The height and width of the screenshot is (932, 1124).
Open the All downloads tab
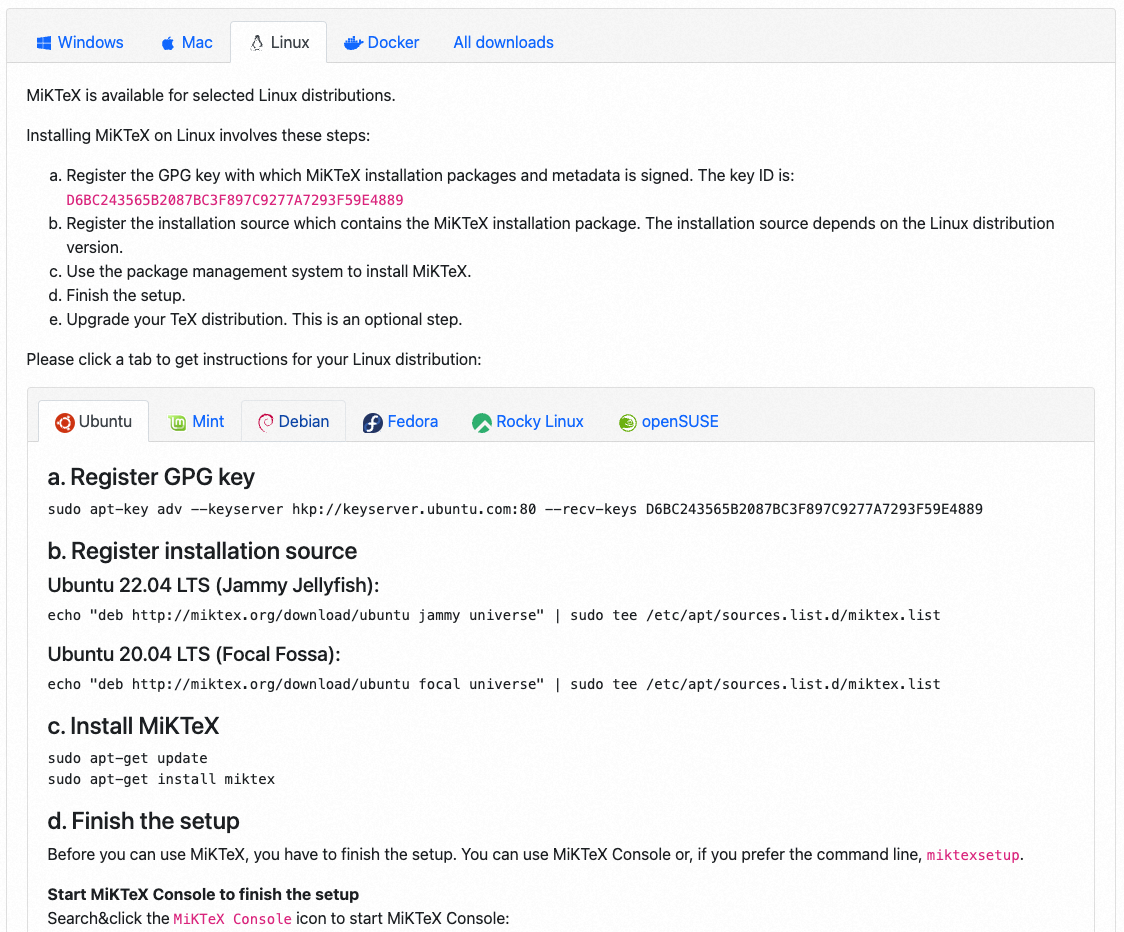pyautogui.click(x=503, y=42)
